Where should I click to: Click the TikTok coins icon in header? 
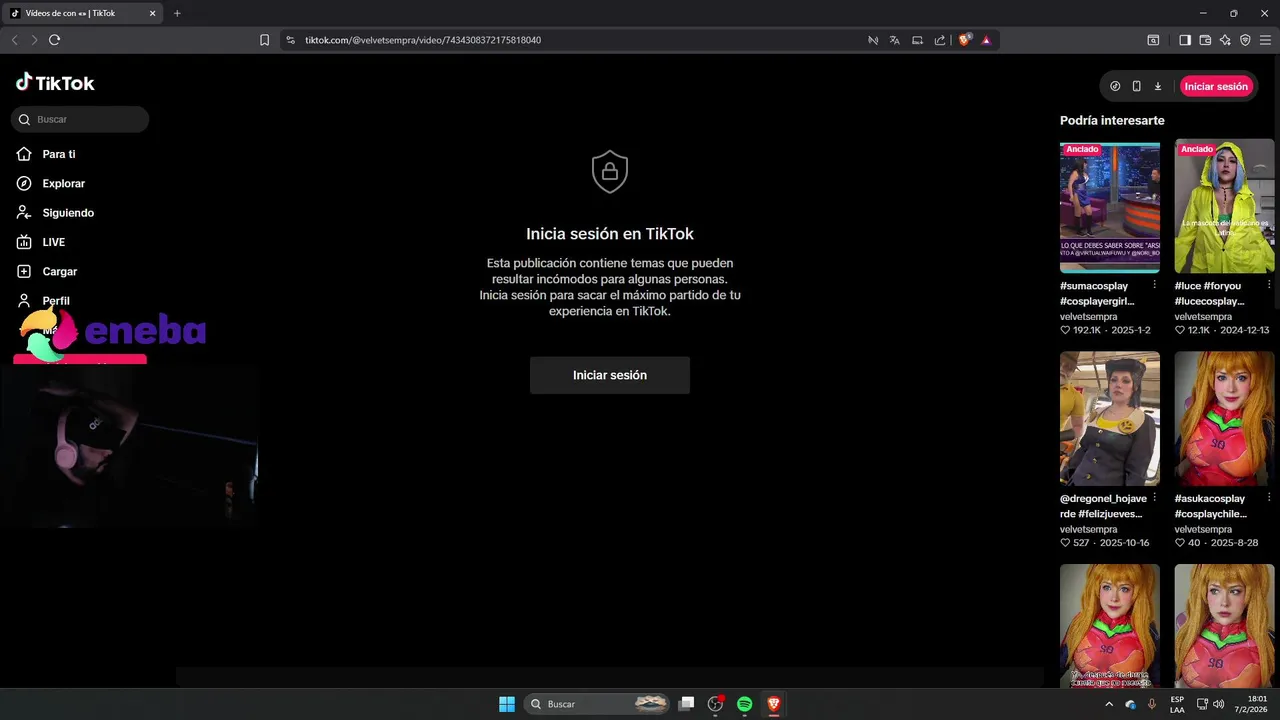coord(1115,86)
